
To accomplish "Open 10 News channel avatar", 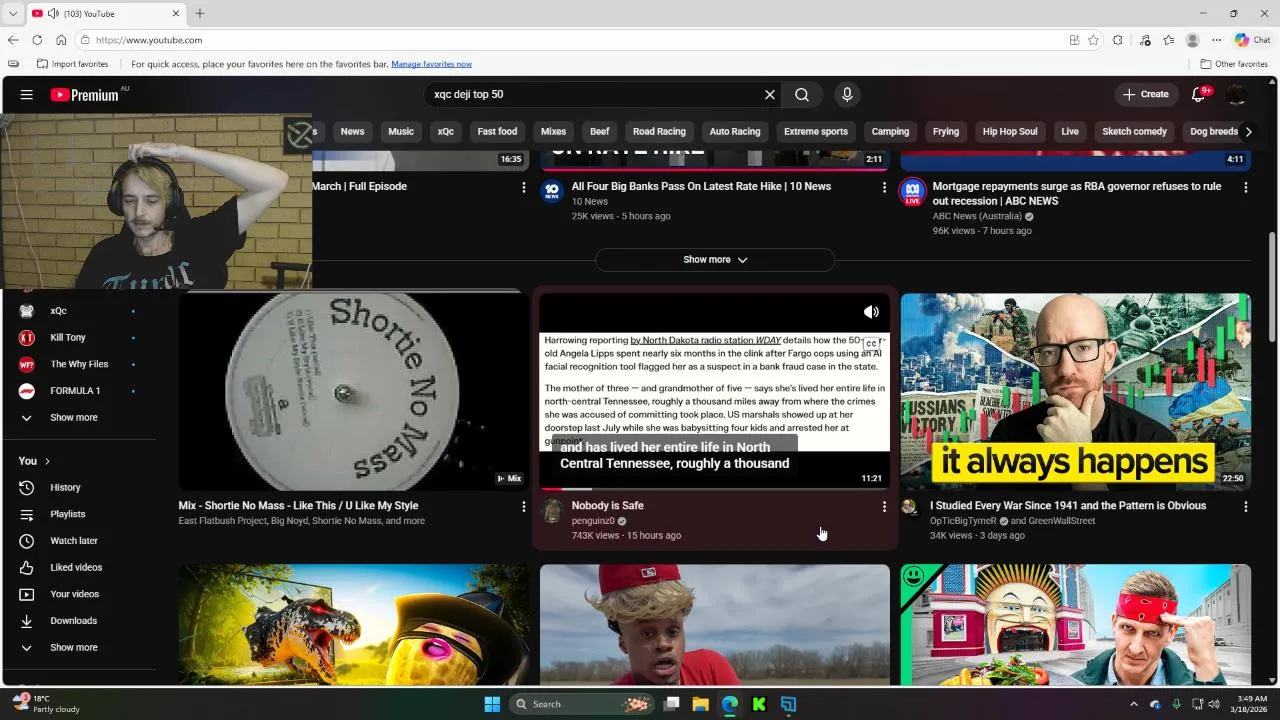I will click(552, 191).
